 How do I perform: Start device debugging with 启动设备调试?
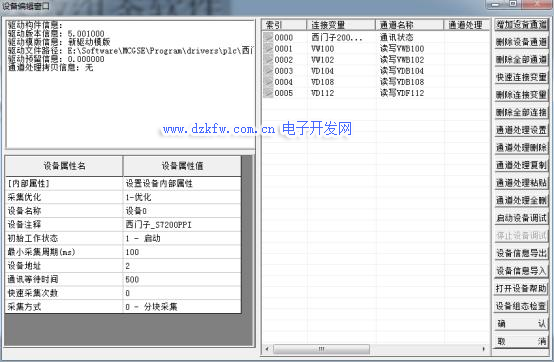[521, 218]
